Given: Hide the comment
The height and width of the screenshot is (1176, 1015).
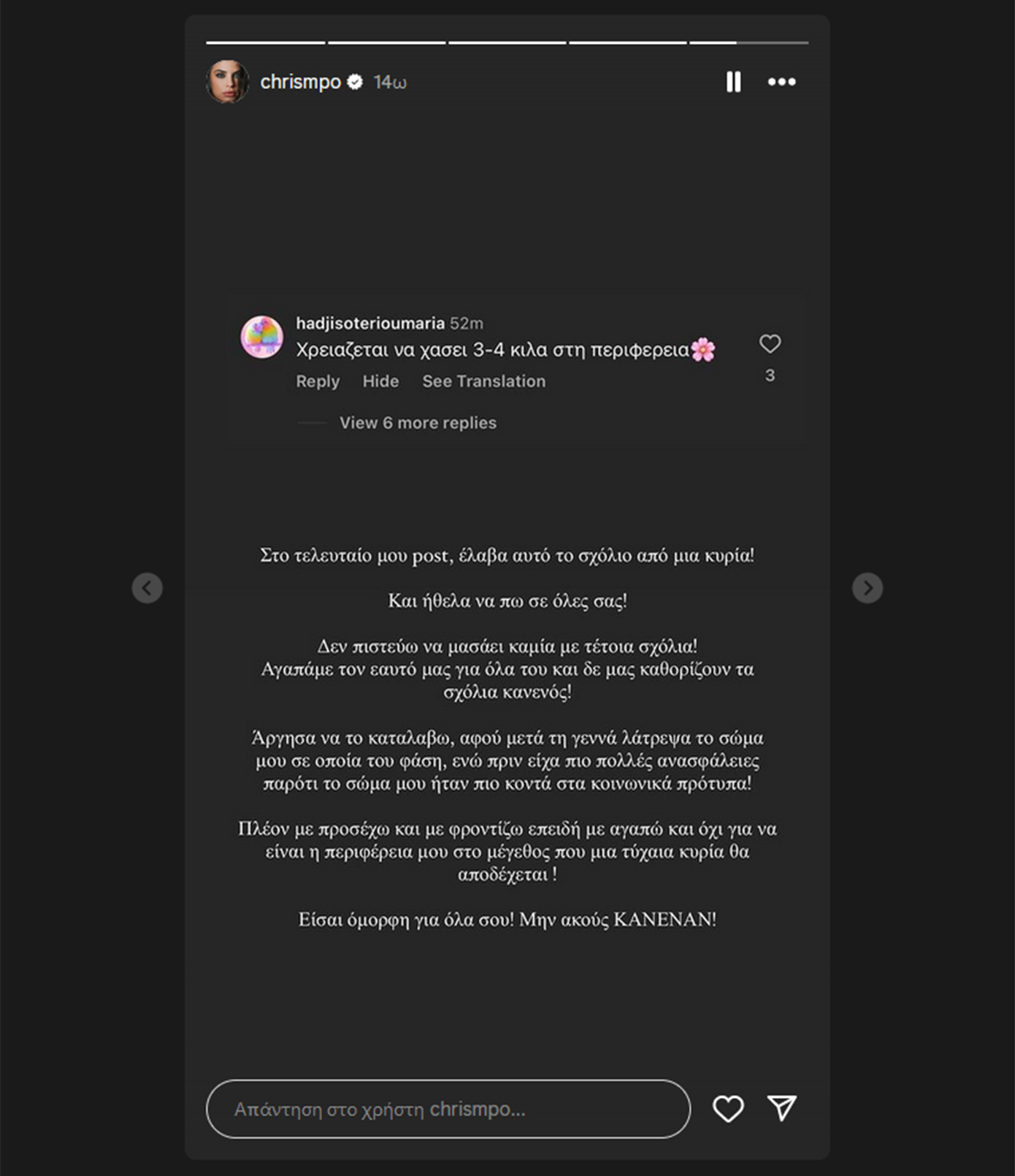Looking at the screenshot, I should pyautogui.click(x=380, y=381).
